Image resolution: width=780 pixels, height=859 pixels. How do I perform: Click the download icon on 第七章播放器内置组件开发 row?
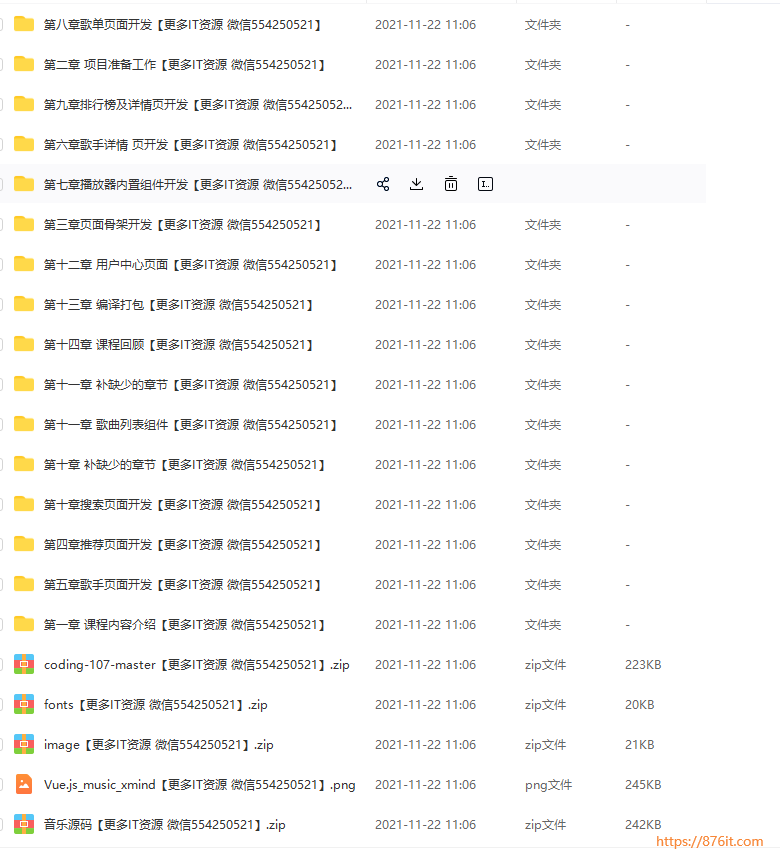coord(416,184)
